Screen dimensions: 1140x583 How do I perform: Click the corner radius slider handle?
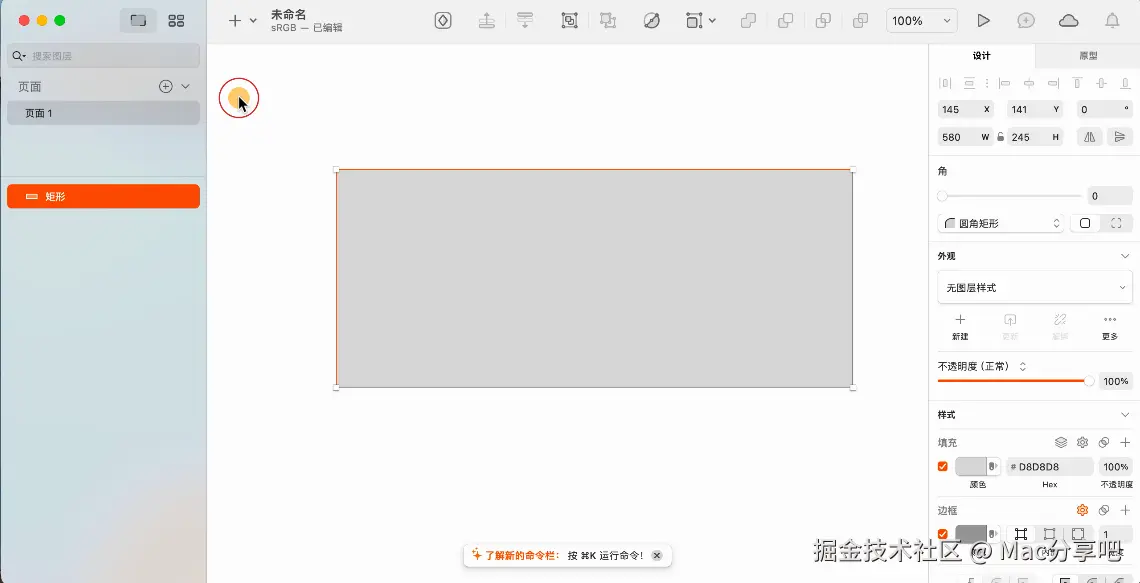tap(942, 196)
